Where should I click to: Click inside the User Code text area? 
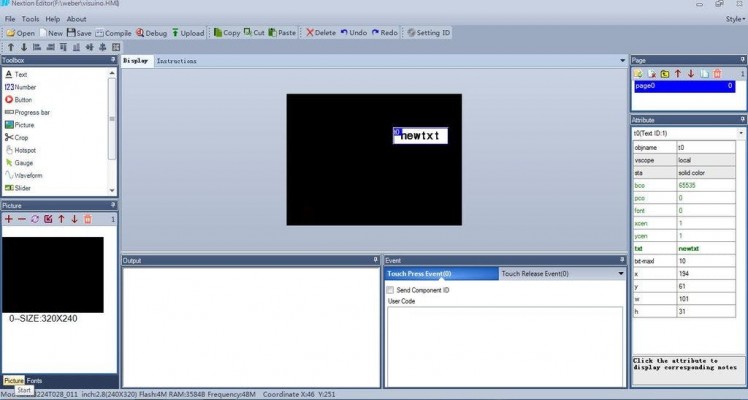[x=505, y=346]
